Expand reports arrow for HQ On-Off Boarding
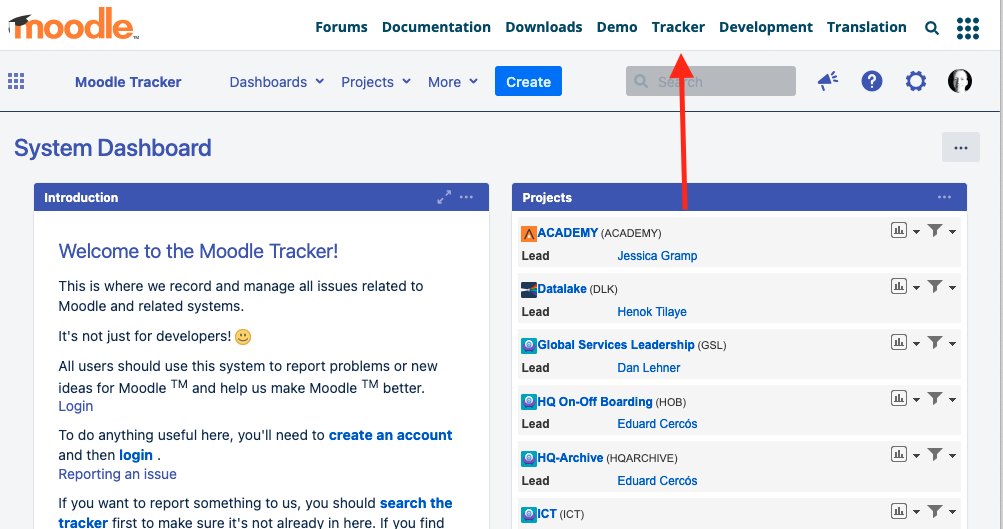This screenshot has height=529, width=1003. [x=916, y=400]
